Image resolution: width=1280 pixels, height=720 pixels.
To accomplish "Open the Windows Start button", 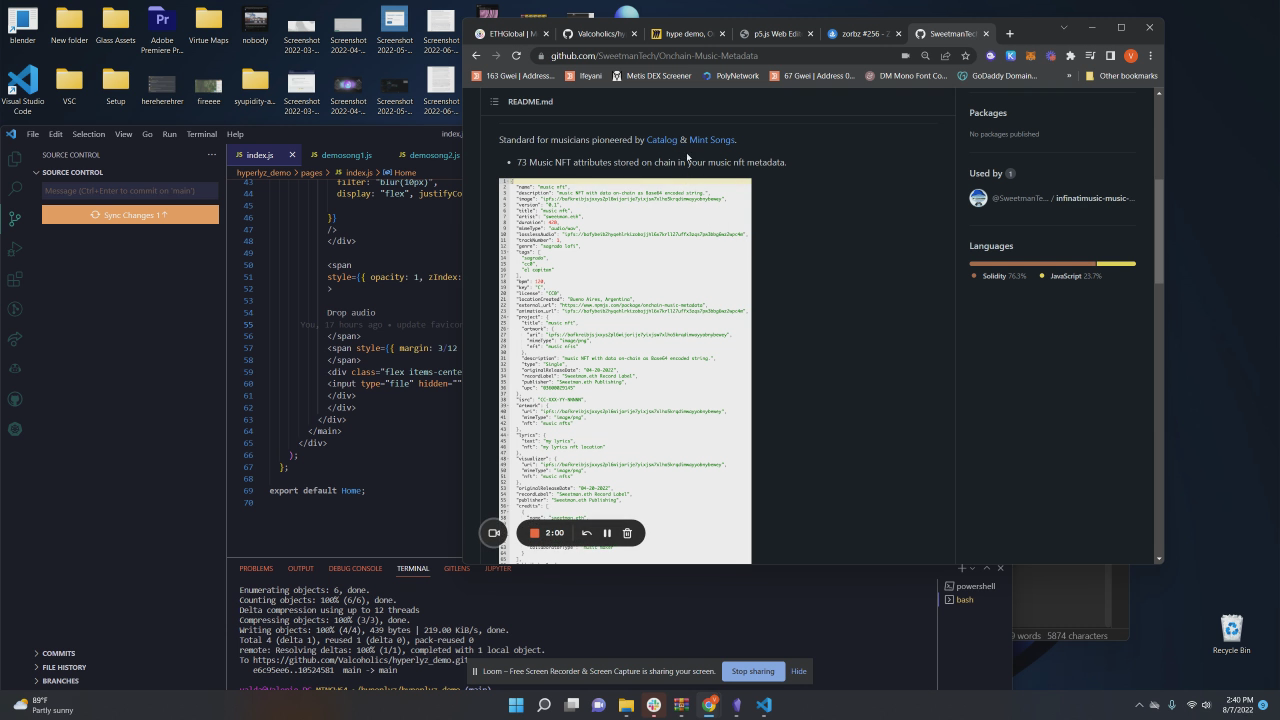I will tap(516, 705).
